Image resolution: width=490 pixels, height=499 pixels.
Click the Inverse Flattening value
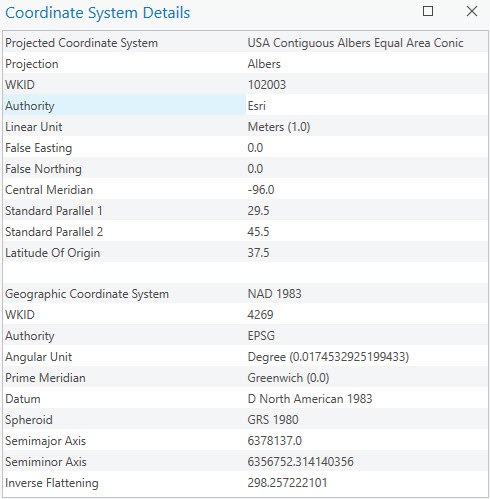pyautogui.click(x=287, y=483)
